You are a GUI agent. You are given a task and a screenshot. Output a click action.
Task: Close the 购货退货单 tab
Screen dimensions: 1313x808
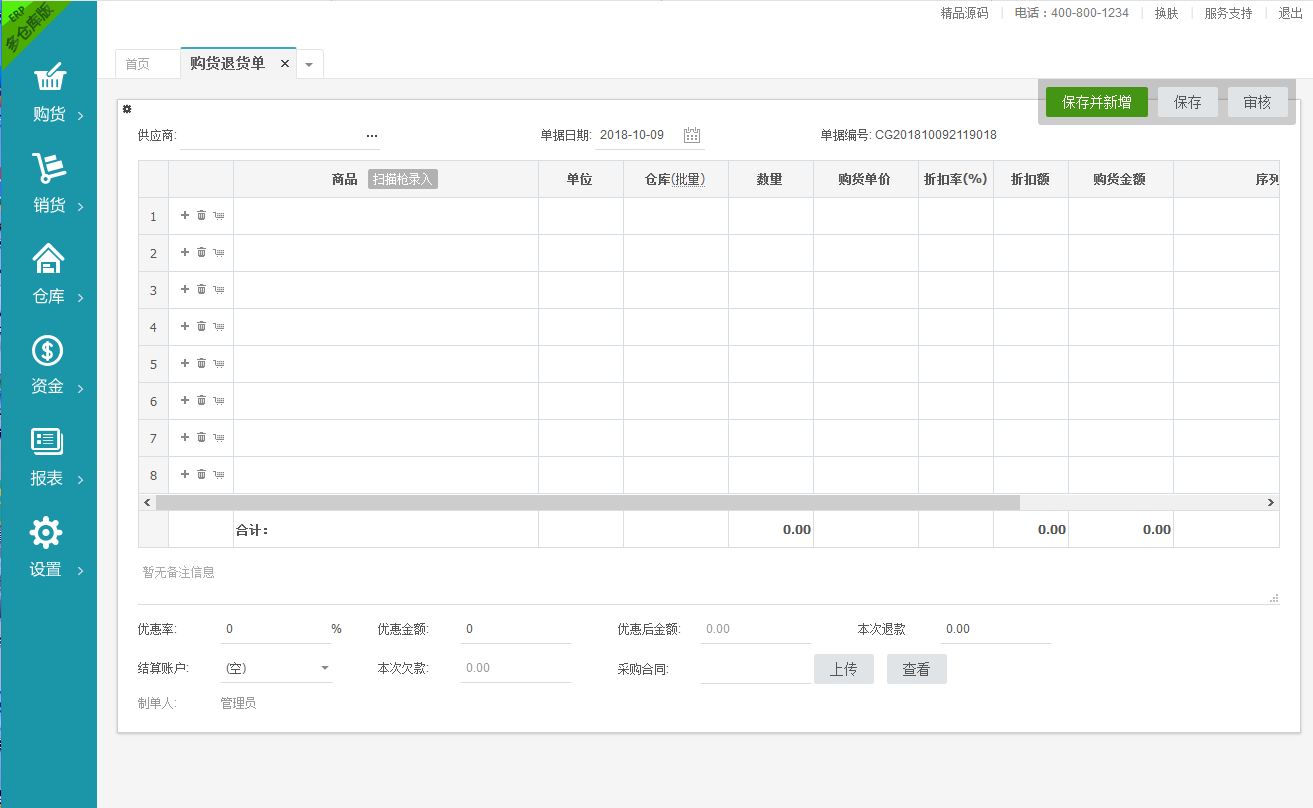pyautogui.click(x=285, y=64)
